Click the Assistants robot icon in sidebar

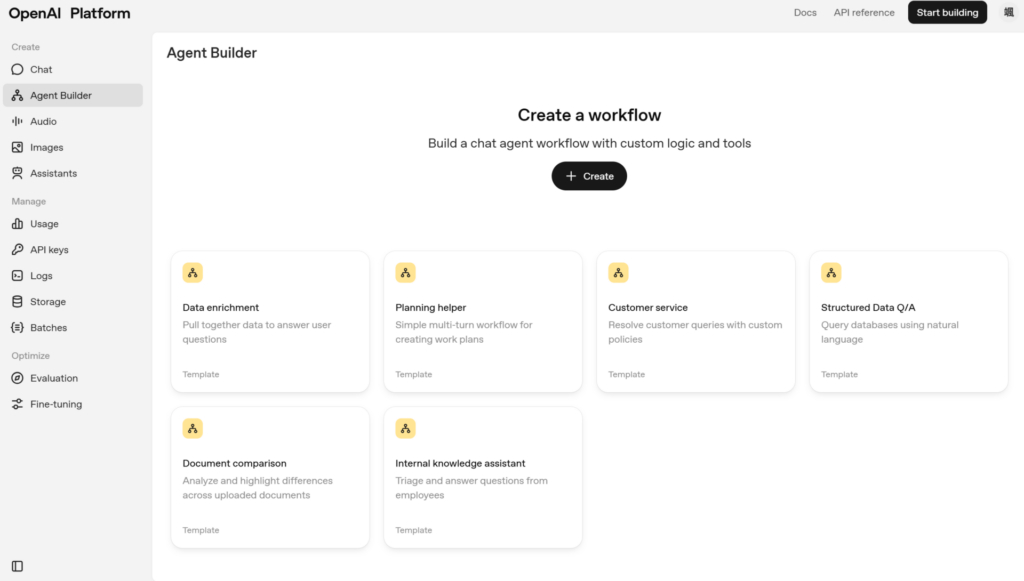click(x=17, y=174)
